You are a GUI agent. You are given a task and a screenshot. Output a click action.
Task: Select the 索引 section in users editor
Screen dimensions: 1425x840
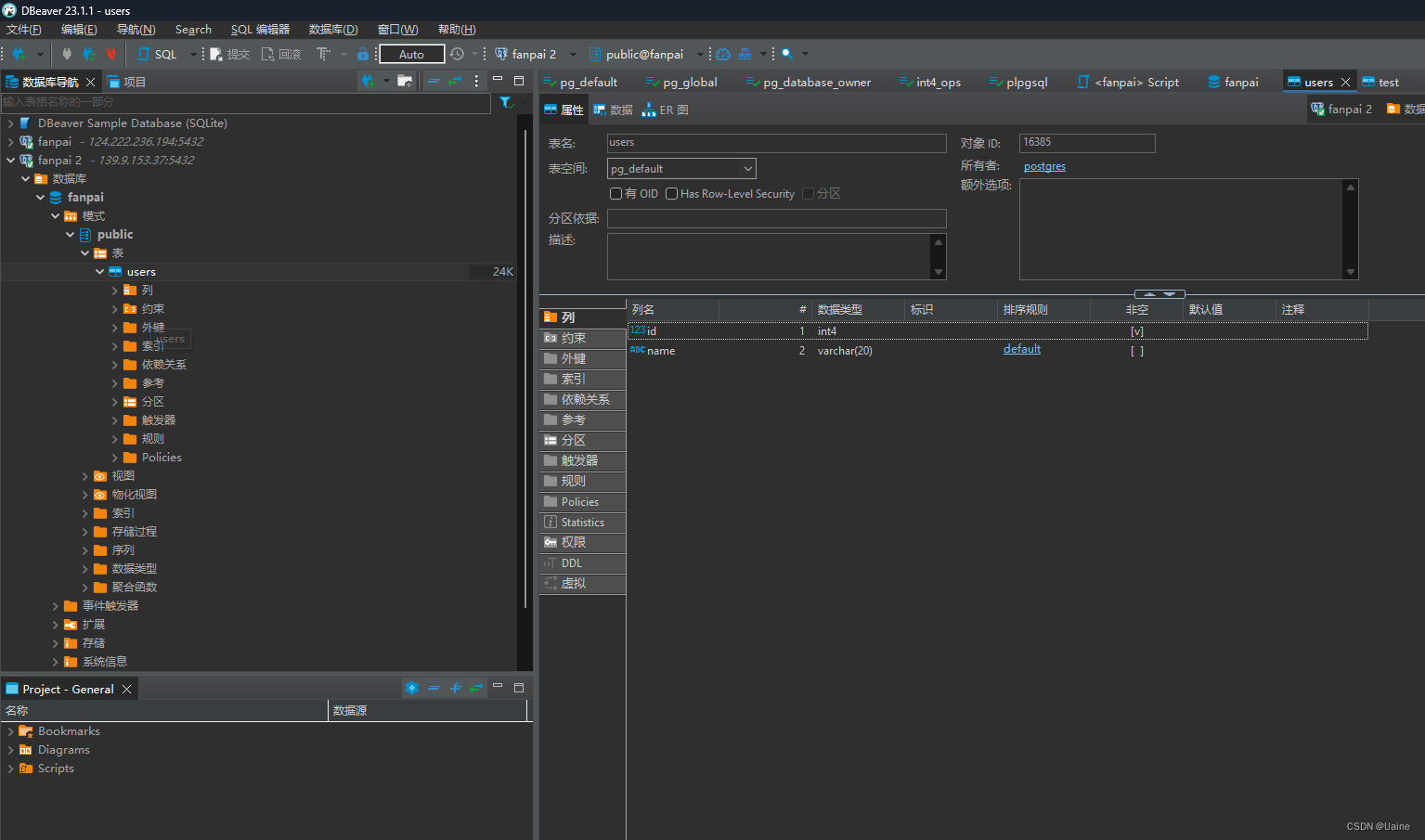(x=582, y=379)
